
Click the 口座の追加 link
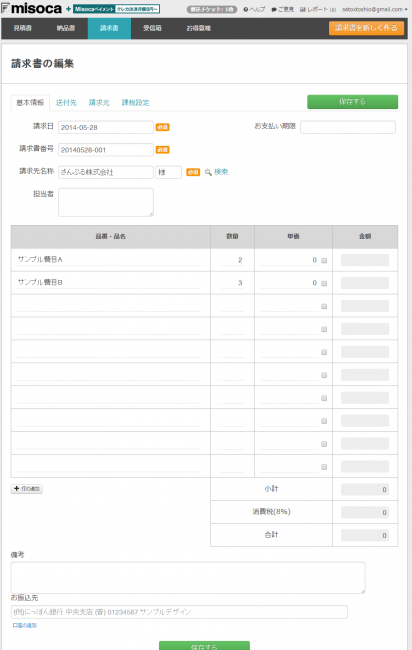tap(25, 626)
